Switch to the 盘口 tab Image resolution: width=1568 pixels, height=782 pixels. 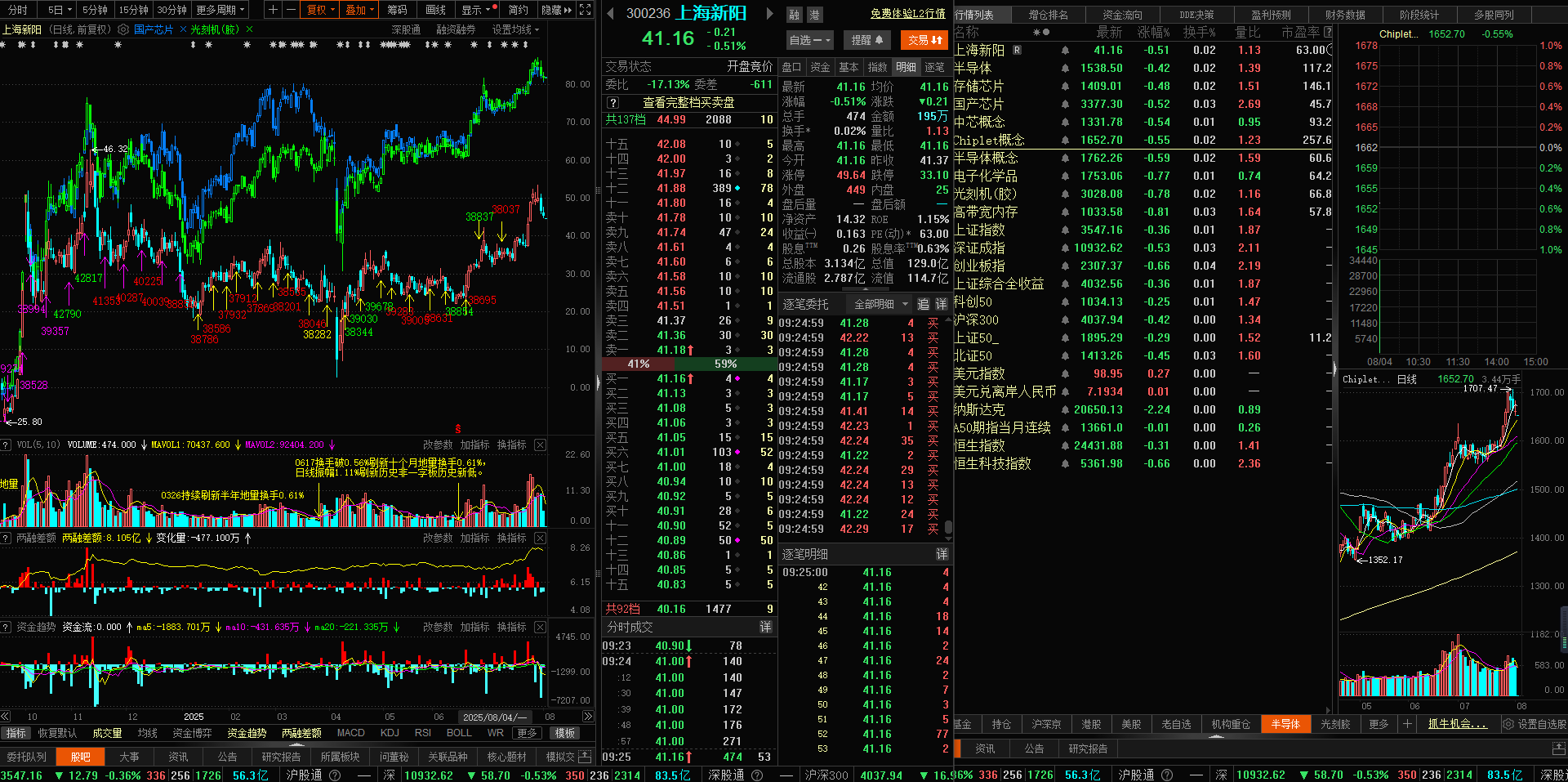[x=791, y=67]
